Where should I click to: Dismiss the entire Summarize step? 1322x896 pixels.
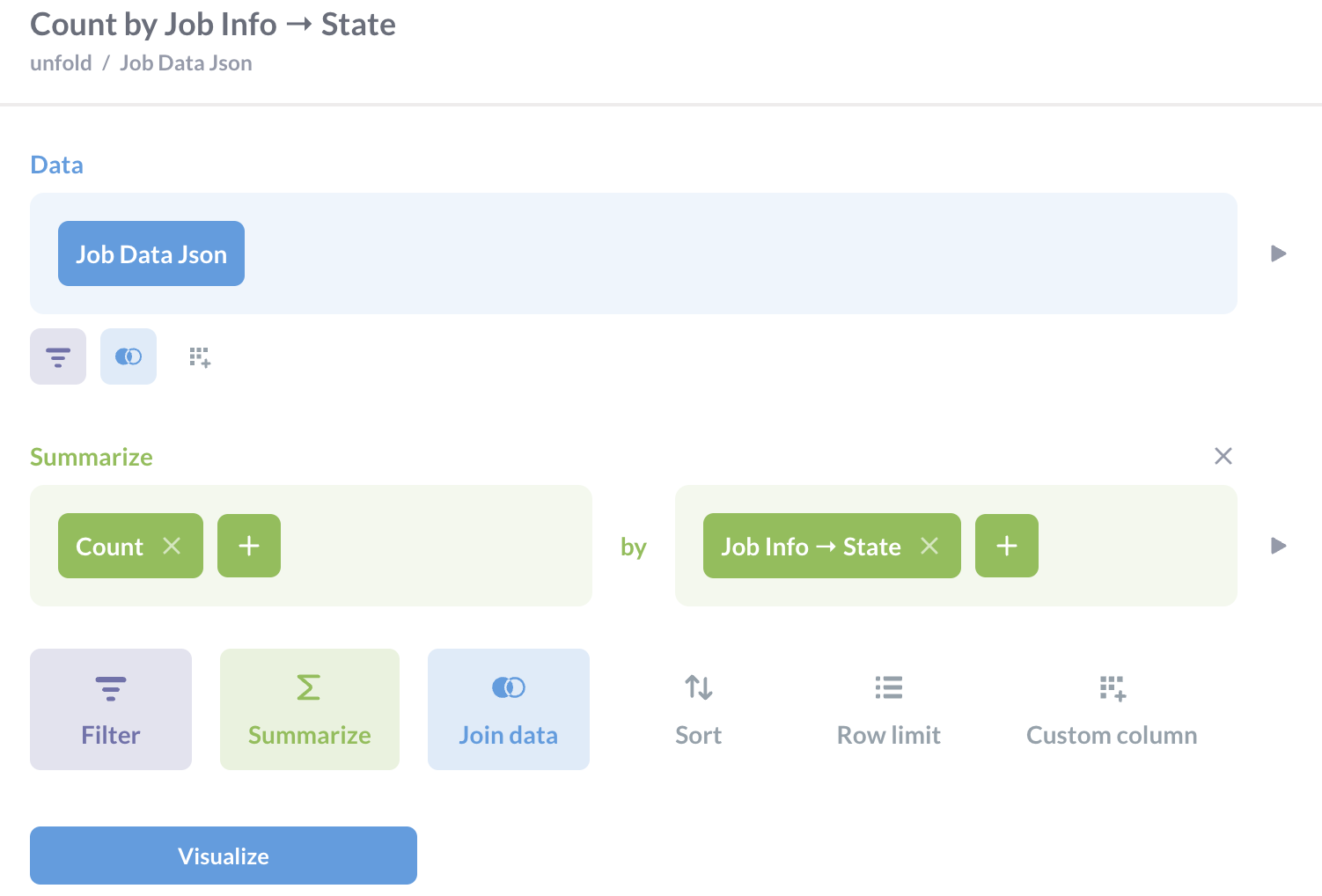tap(1223, 456)
